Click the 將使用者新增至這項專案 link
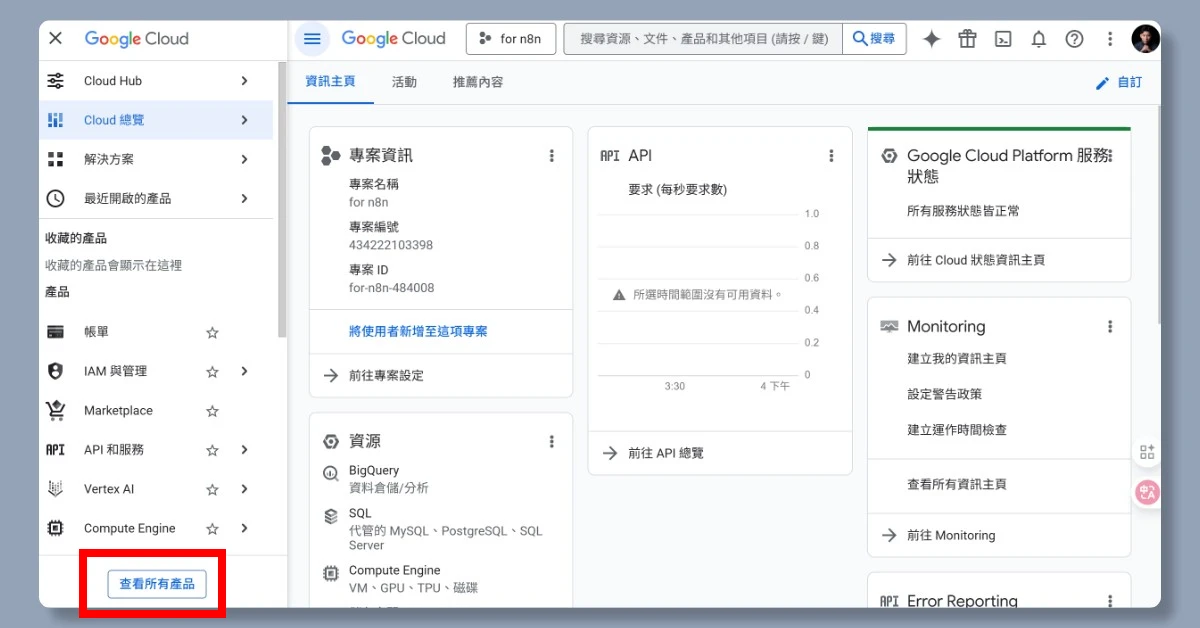Viewport: 1200px width, 628px height. tap(418, 331)
